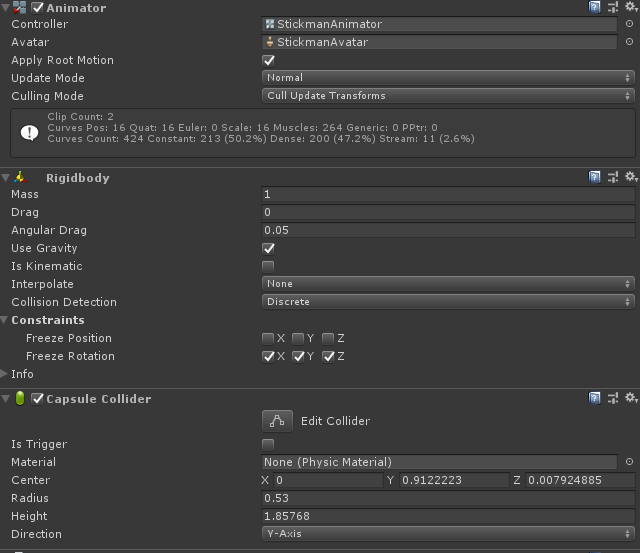The width and height of the screenshot is (640, 553).
Task: Enable Freeze Position X checkbox
Action: (x=268, y=338)
